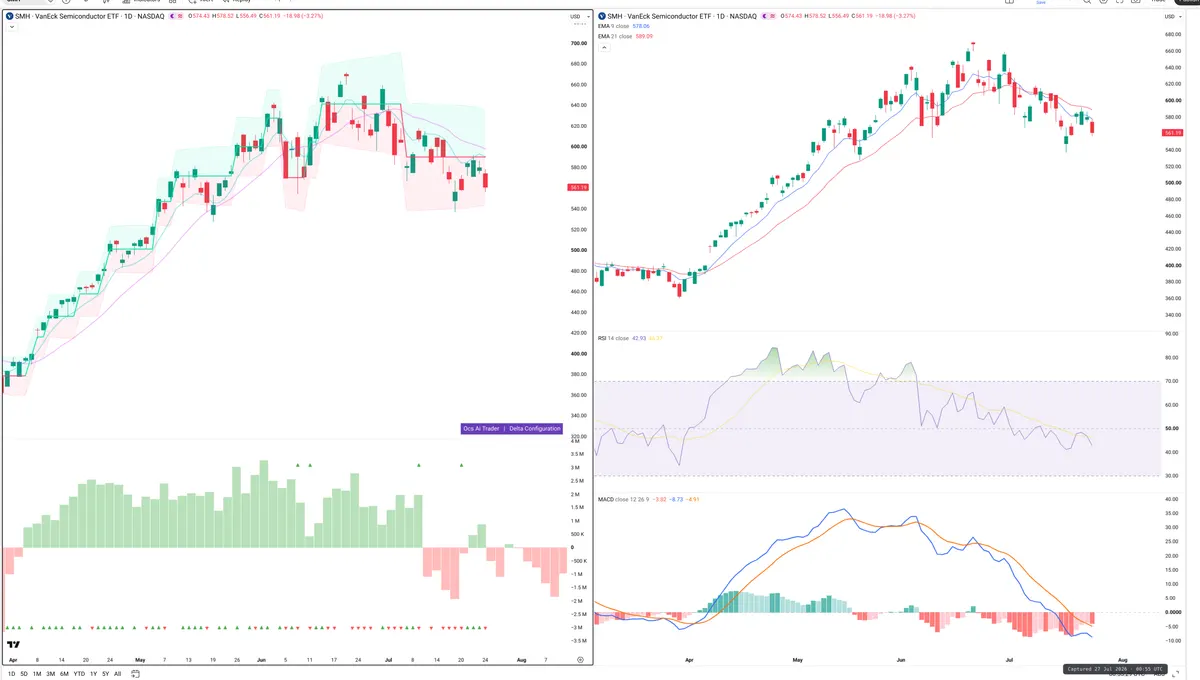Open the TradingView logo on left chart
The height and width of the screenshot is (680, 1200).
pos(14,646)
